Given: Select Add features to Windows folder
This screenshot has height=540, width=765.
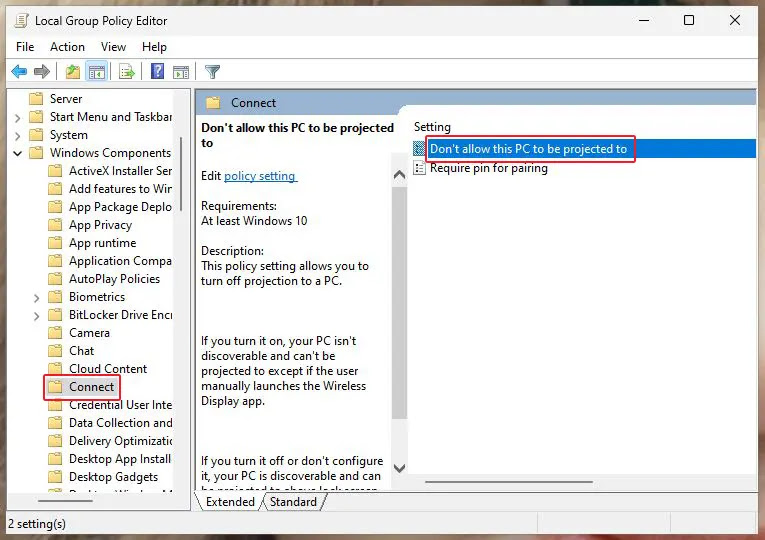Looking at the screenshot, I should (x=120, y=189).
